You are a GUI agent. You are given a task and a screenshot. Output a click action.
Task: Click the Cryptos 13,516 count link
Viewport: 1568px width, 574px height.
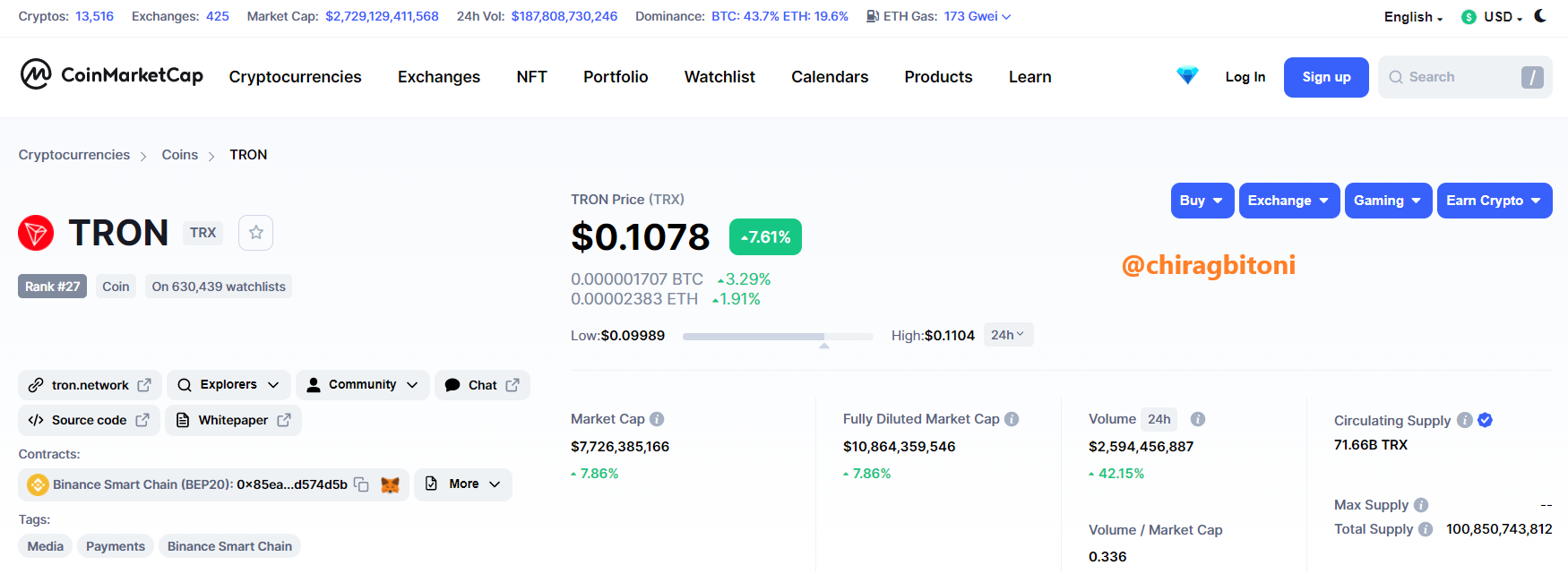[x=94, y=16]
